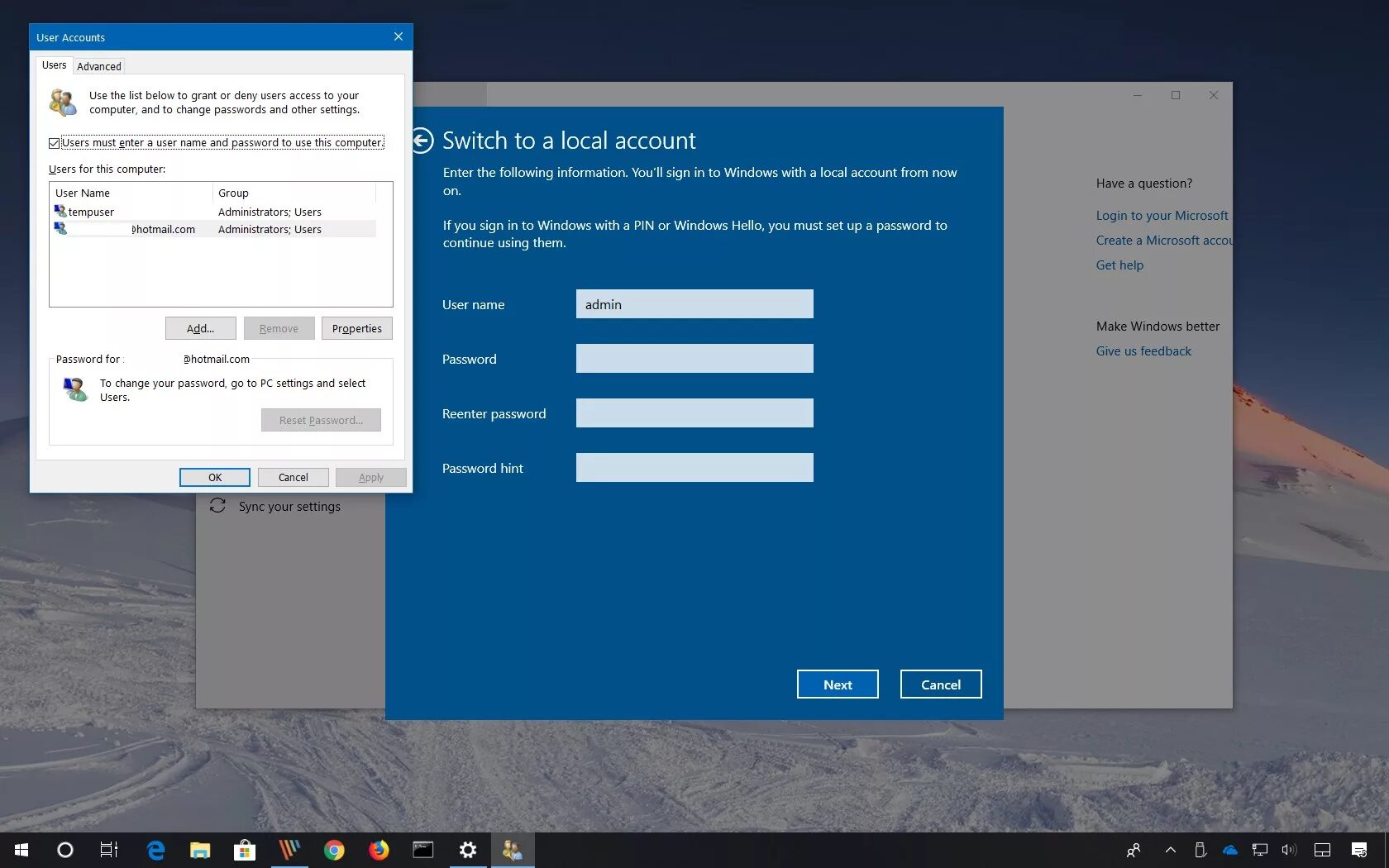
Task: Launch Microsoft Edge from the taskbar
Action: pos(155,850)
